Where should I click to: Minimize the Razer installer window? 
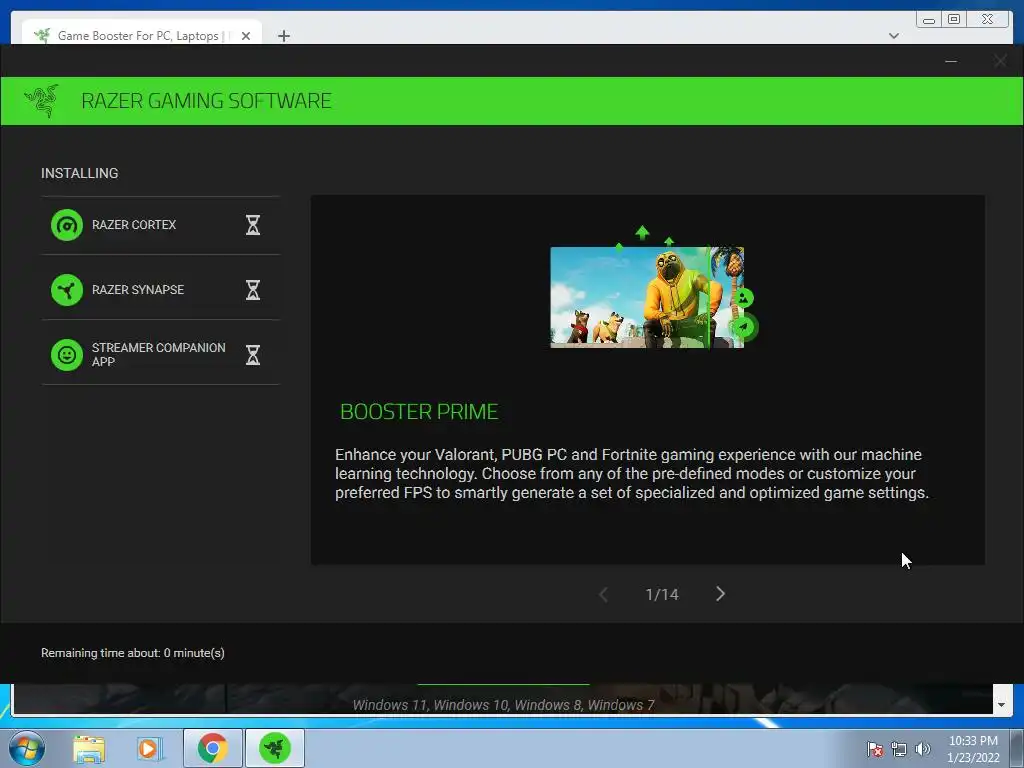tap(951, 61)
